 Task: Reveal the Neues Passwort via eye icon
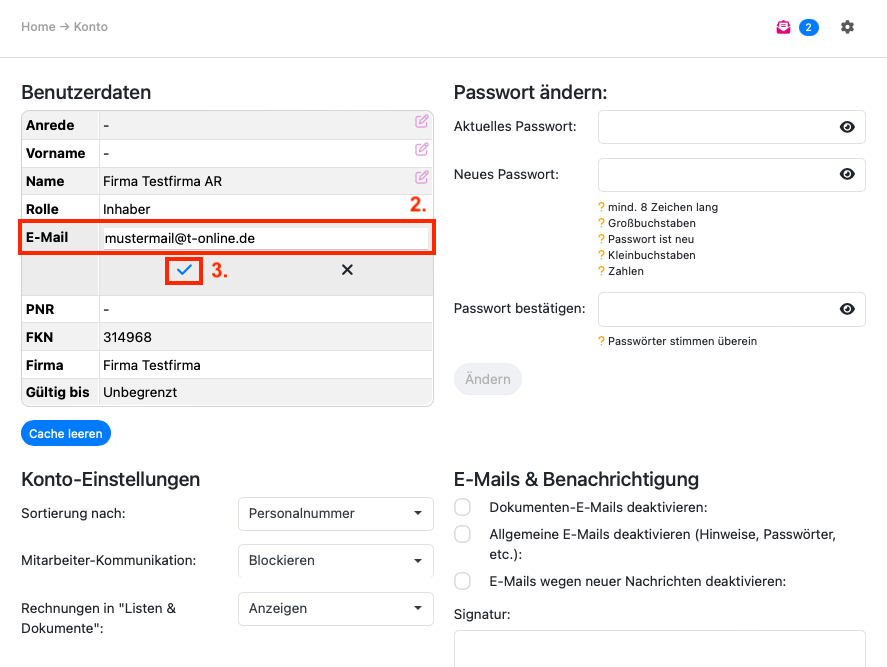(x=847, y=174)
